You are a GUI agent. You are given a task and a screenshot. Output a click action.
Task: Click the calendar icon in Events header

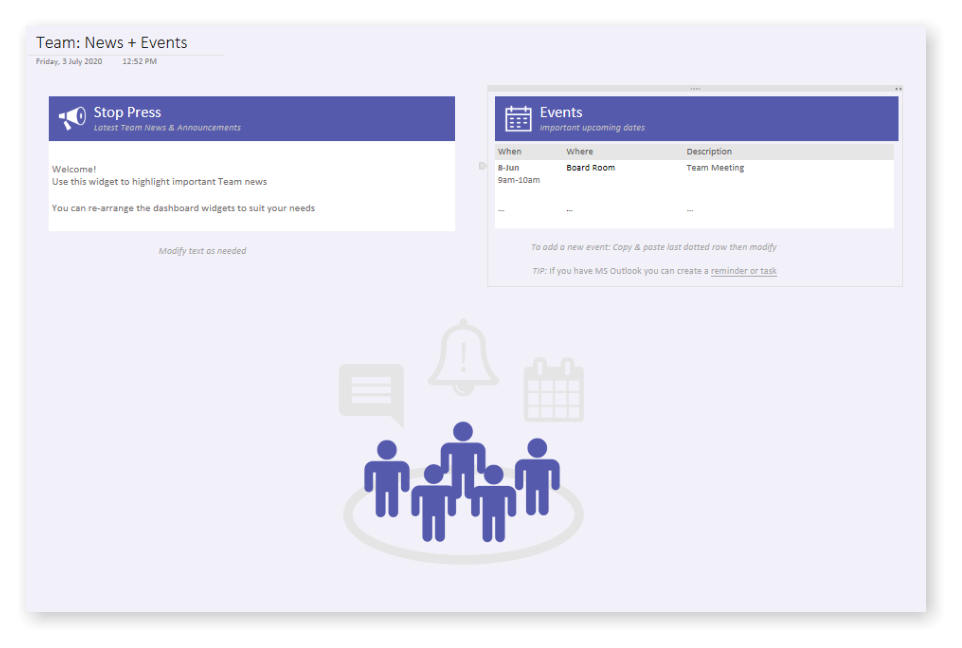click(x=518, y=118)
